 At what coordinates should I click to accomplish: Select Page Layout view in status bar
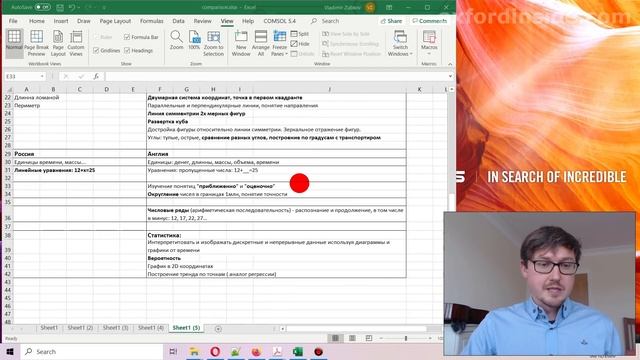352,338
